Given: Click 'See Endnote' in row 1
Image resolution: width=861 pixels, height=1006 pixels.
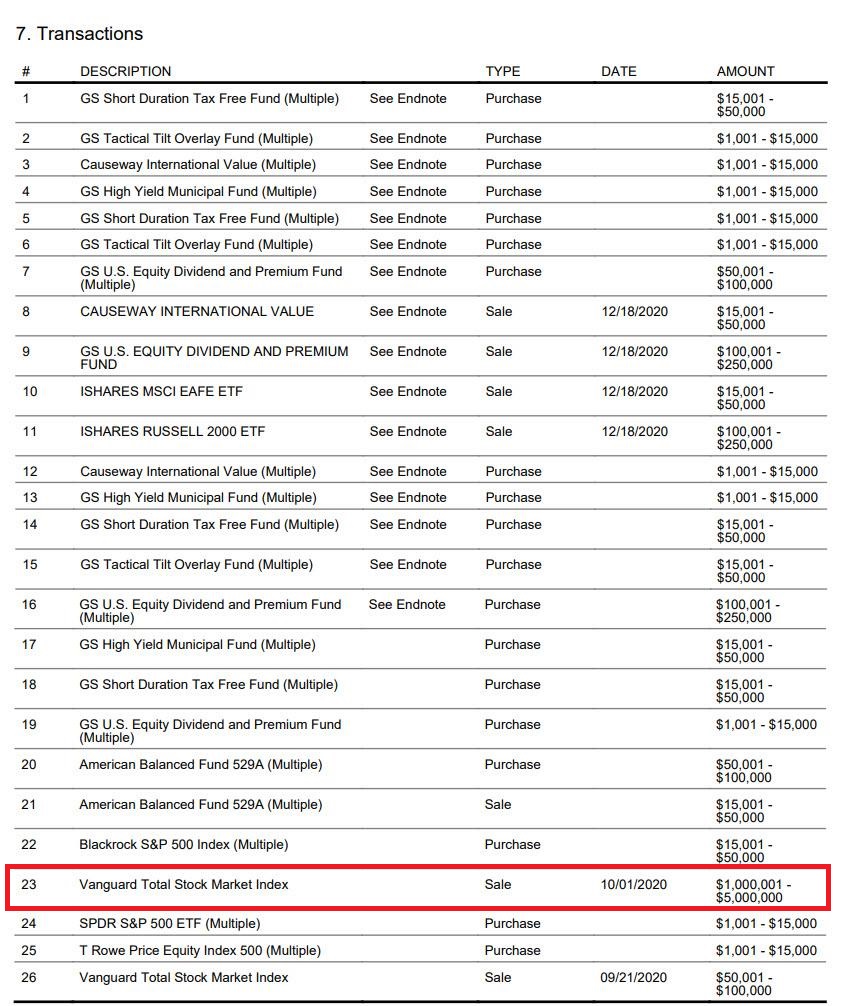Looking at the screenshot, I should point(408,98).
